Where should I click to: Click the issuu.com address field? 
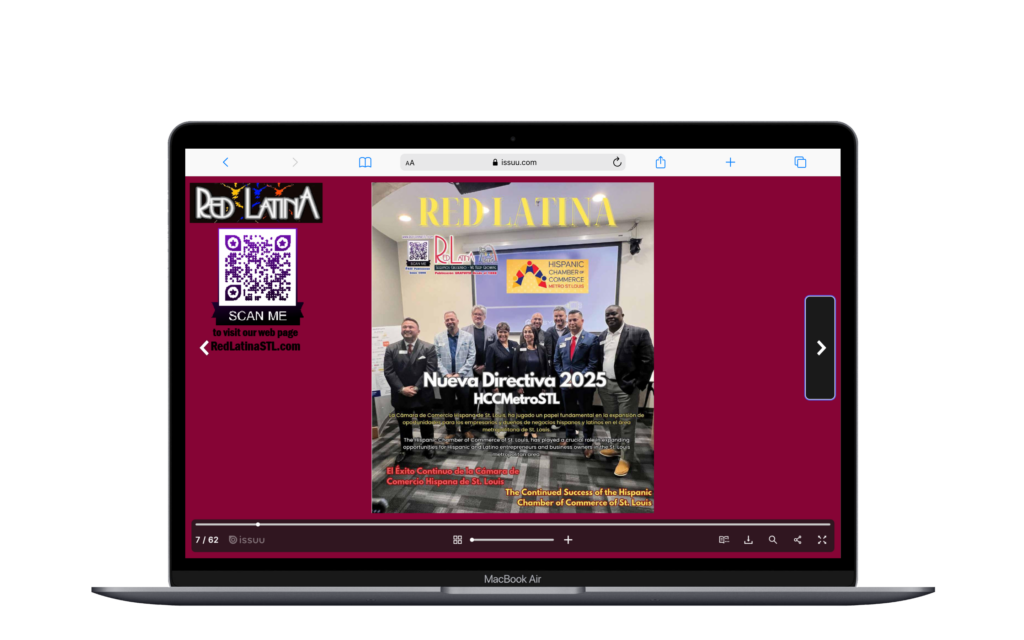coord(513,163)
